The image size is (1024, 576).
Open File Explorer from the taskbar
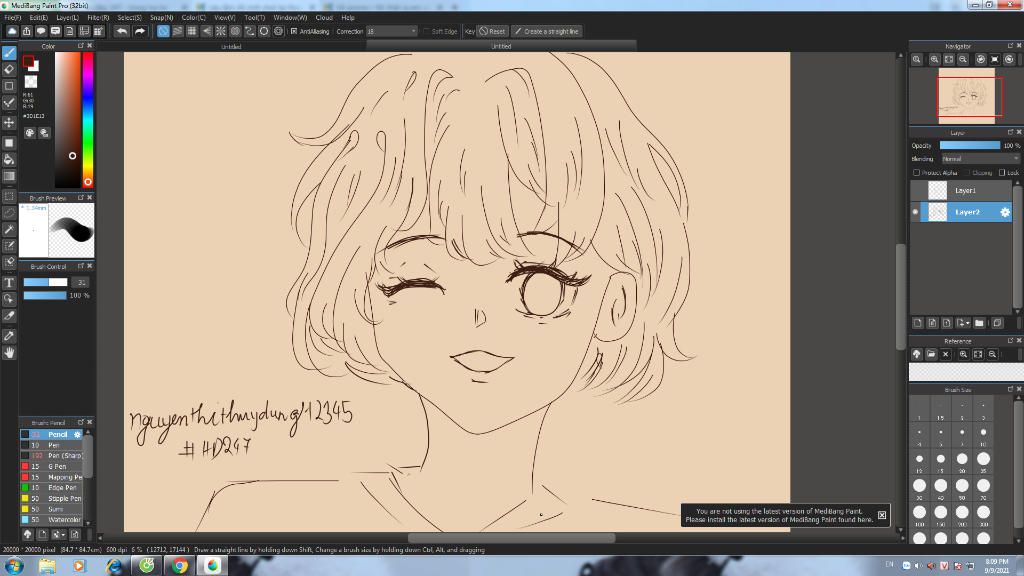pyautogui.click(x=47, y=566)
